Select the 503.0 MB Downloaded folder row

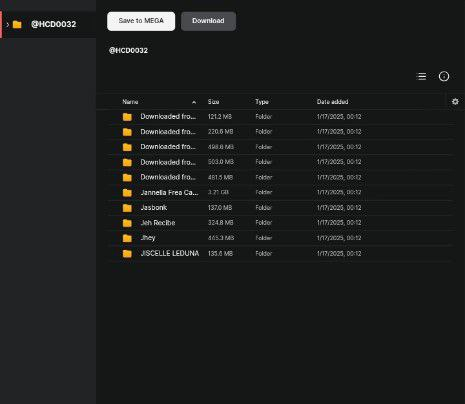(280, 162)
